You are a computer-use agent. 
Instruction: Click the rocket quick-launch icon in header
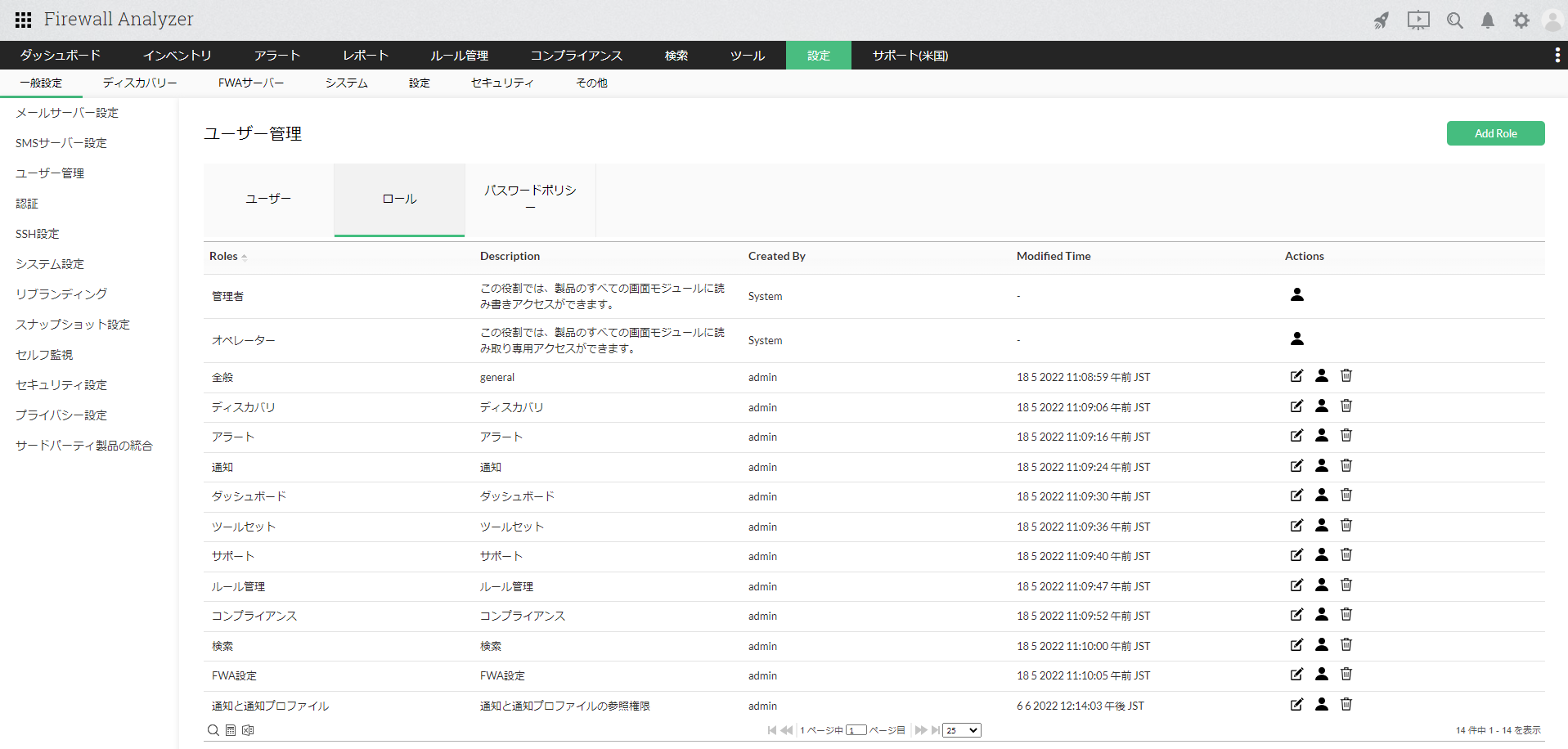click(x=1382, y=20)
